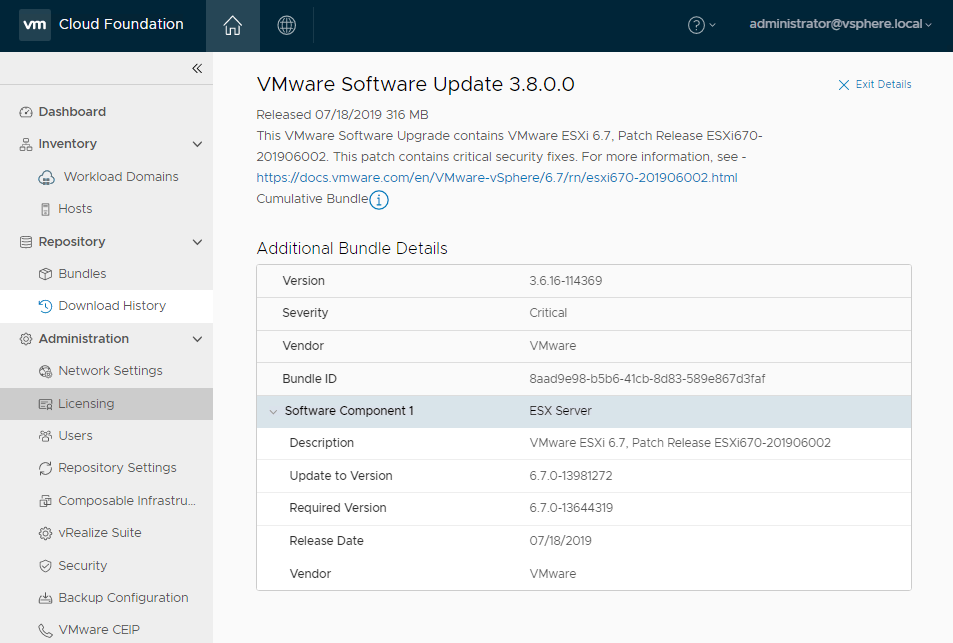Click Repository section label
Viewport: 953px width, 643px height.
72,242
